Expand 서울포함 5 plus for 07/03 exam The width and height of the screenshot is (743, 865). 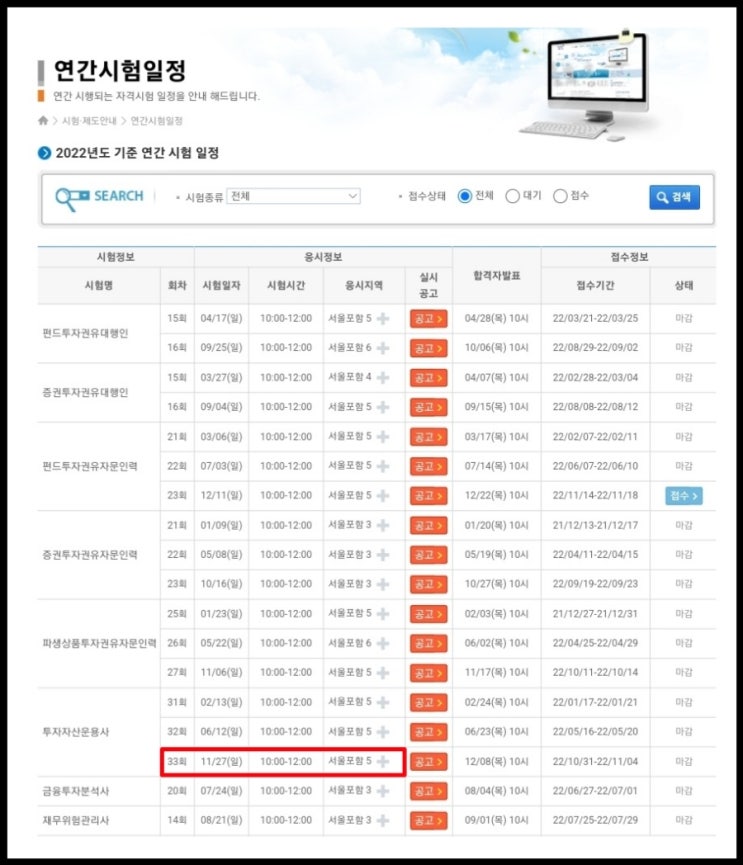383,466
